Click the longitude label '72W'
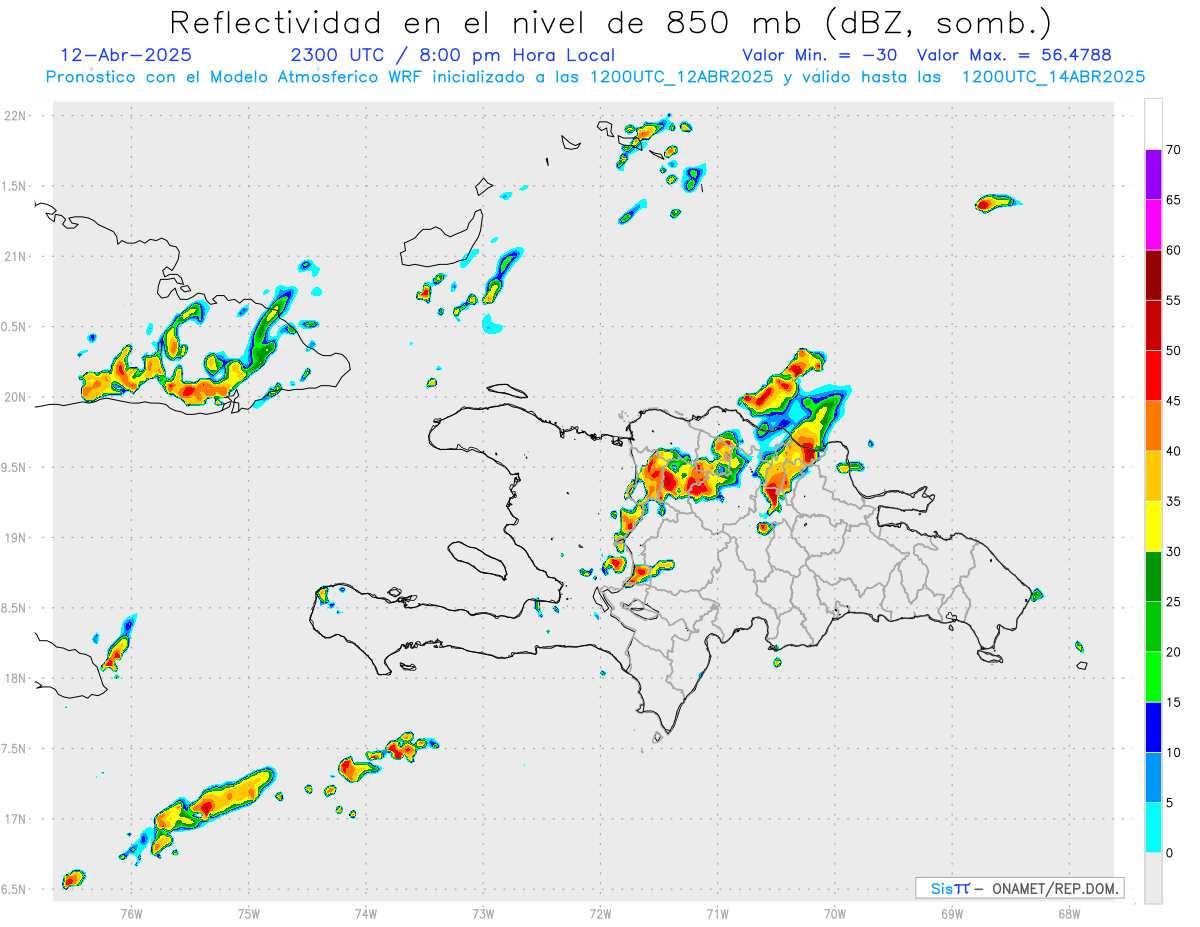The image size is (1200, 927). 600,913
